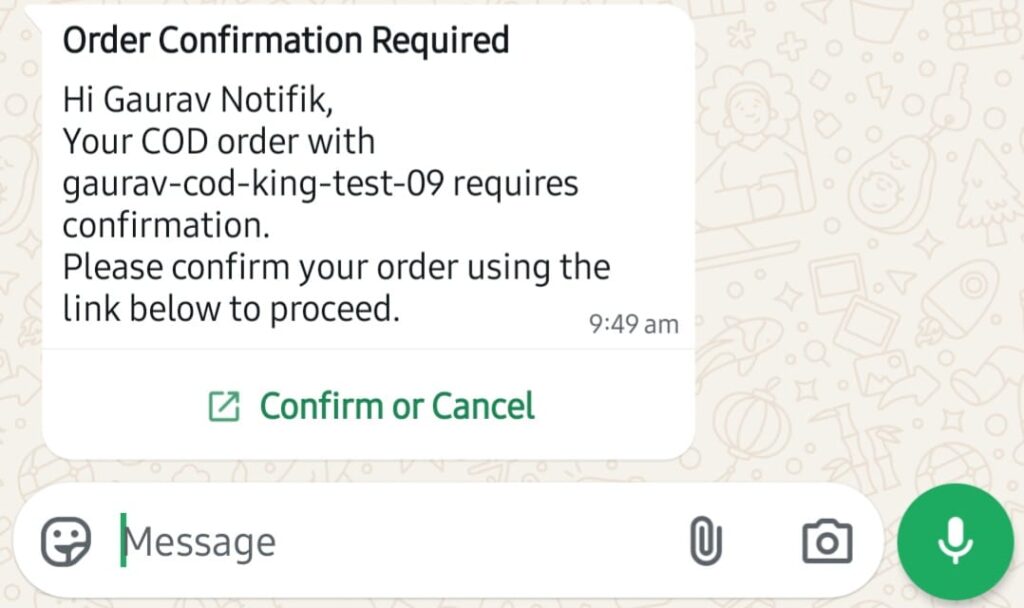1024x608 pixels.
Task: Open the emoji sticker picker
Action: coord(66,542)
